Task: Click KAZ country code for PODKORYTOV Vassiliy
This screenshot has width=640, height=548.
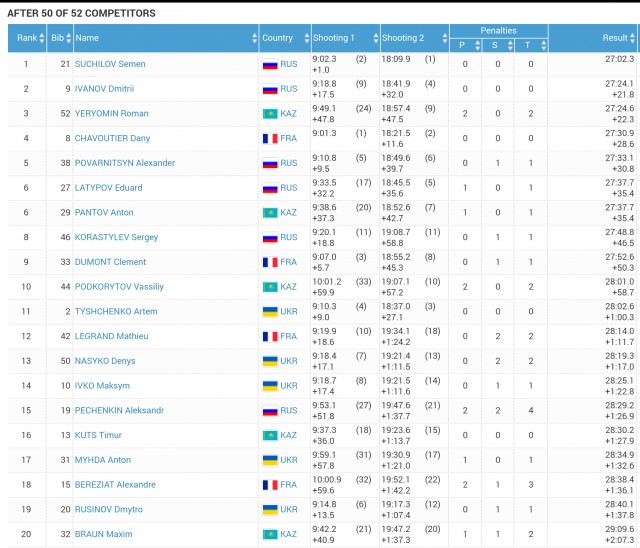Action: [289, 287]
